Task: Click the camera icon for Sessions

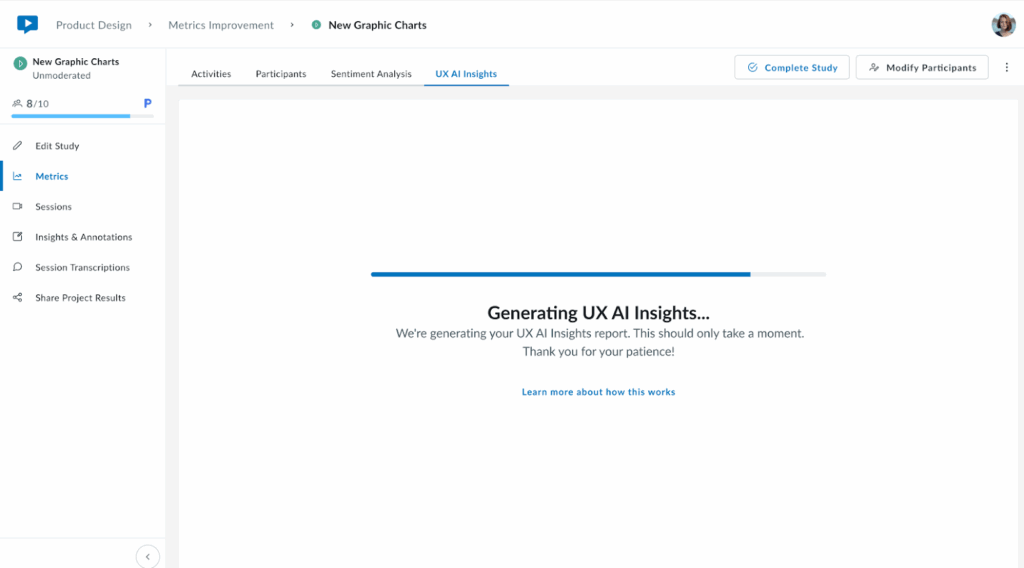Action: (18, 206)
